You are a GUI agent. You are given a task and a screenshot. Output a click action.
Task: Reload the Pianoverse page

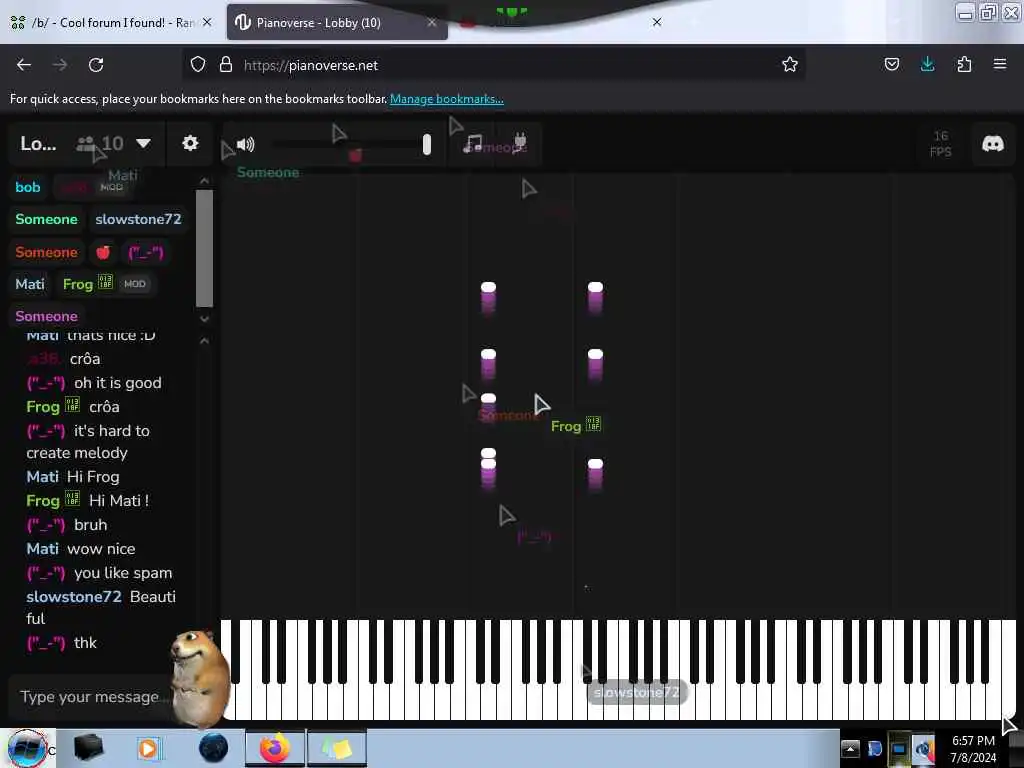click(x=96, y=65)
